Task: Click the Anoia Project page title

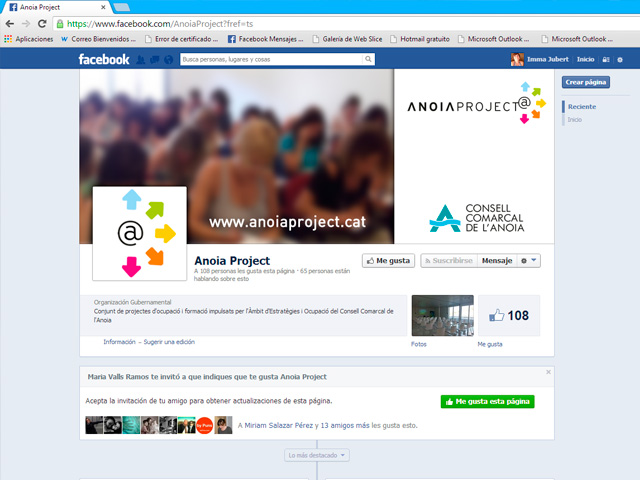Action: tap(232, 260)
